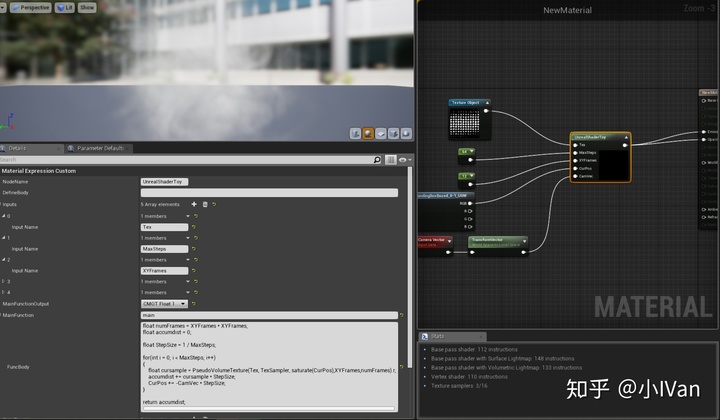The height and width of the screenshot is (420, 720).
Task: Reset Tex input name to default
Action: 193,227
